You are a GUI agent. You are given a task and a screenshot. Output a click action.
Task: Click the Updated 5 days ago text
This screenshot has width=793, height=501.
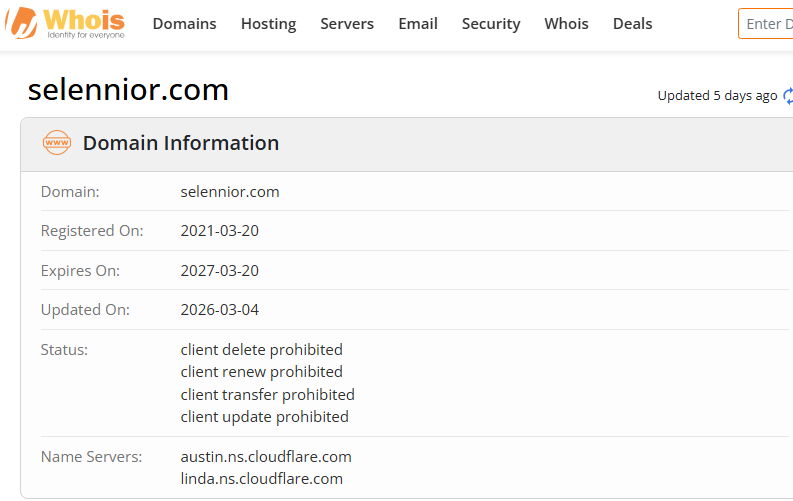pos(717,96)
